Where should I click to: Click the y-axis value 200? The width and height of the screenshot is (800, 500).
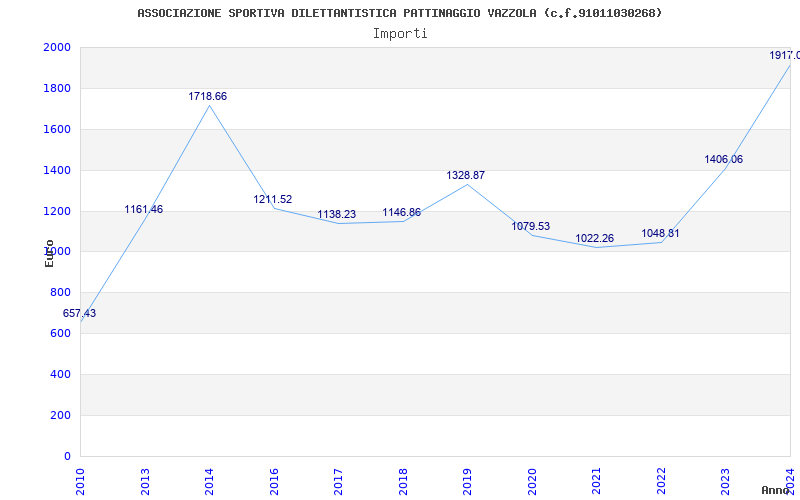61,415
